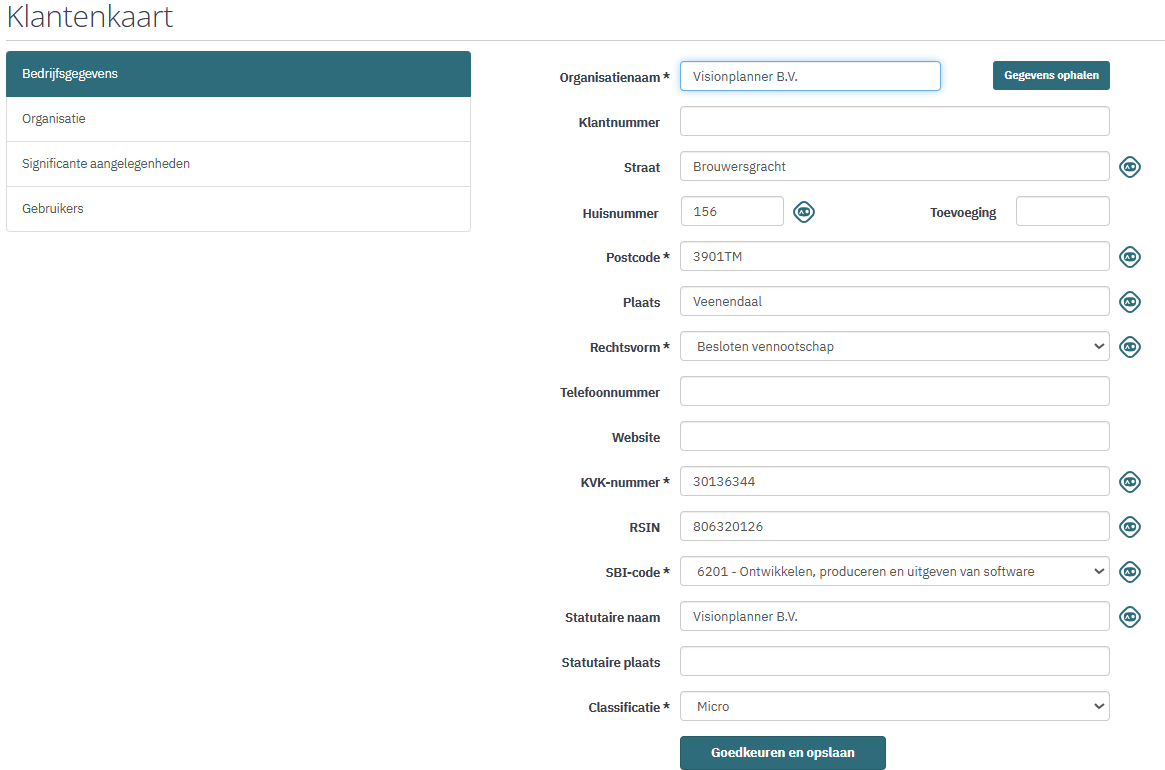The width and height of the screenshot is (1165, 770).
Task: Click the Statutaire naam input field
Action: click(895, 616)
